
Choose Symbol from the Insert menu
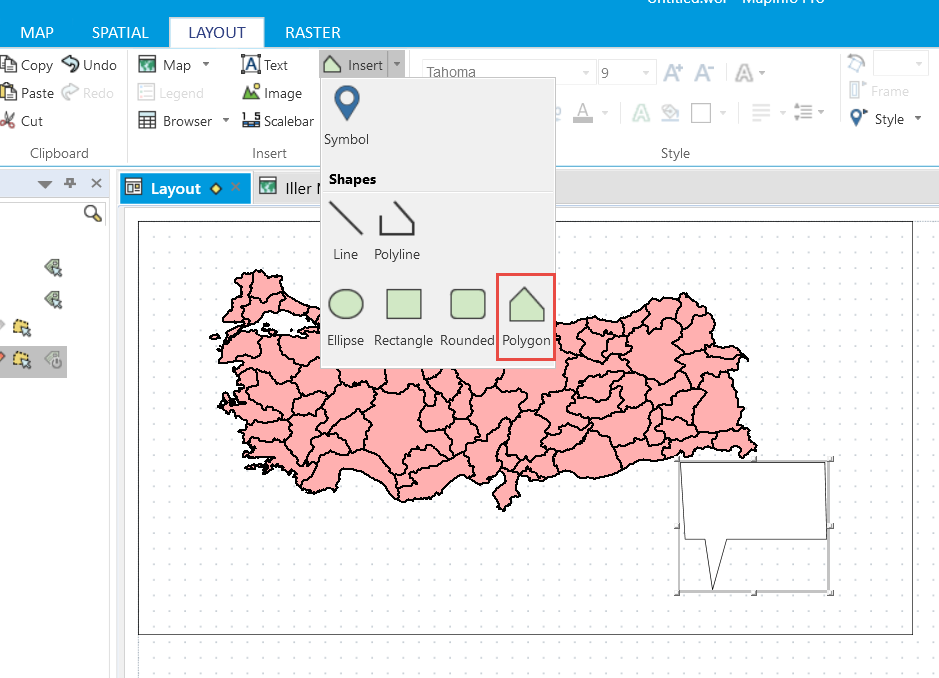346,116
